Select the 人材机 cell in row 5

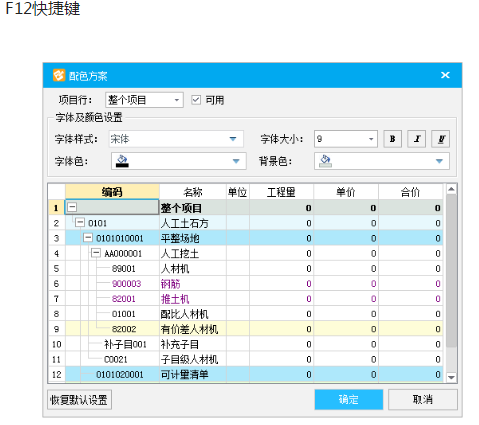(193, 268)
